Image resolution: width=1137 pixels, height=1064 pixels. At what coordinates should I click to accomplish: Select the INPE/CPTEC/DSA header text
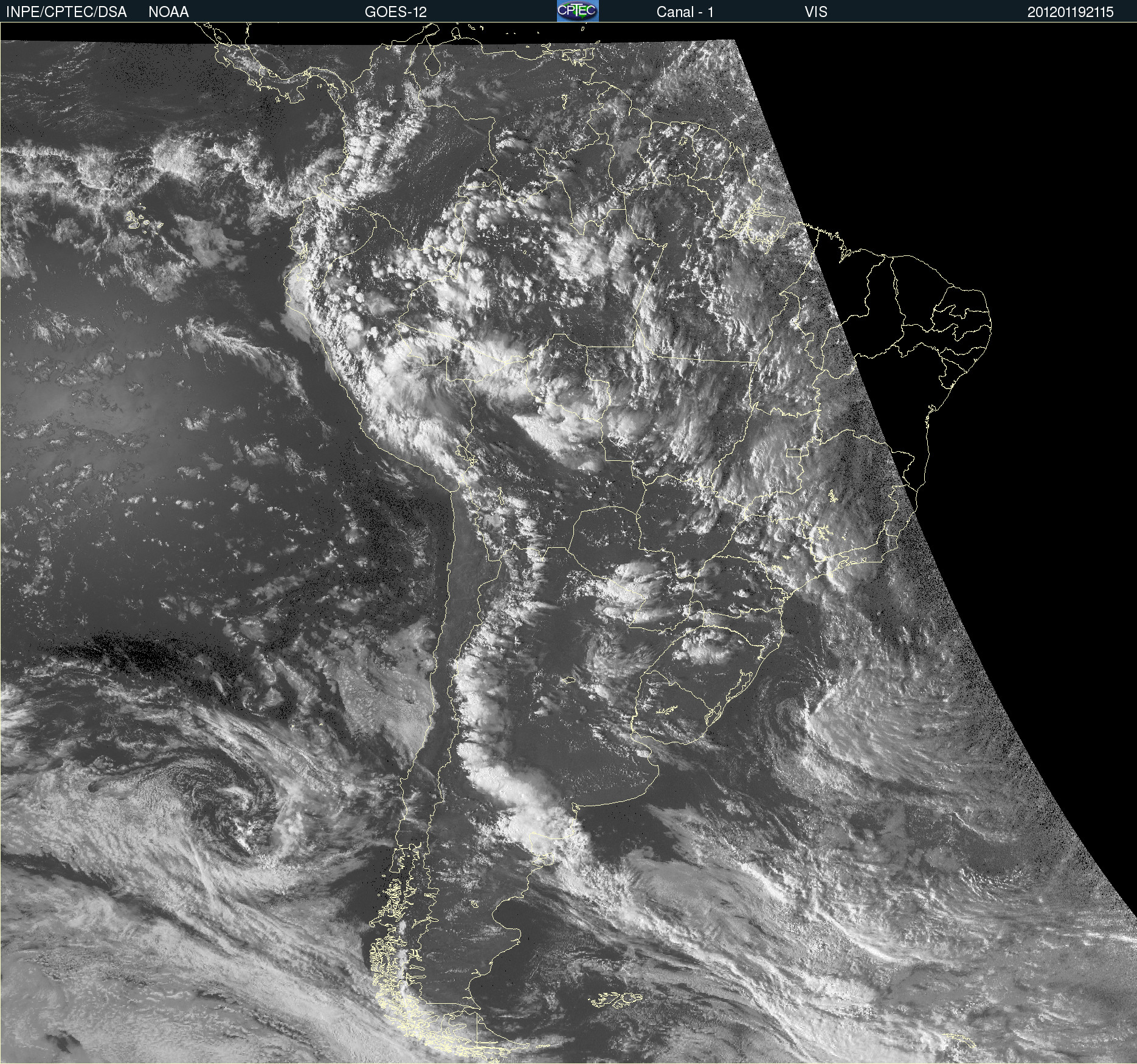(x=66, y=12)
